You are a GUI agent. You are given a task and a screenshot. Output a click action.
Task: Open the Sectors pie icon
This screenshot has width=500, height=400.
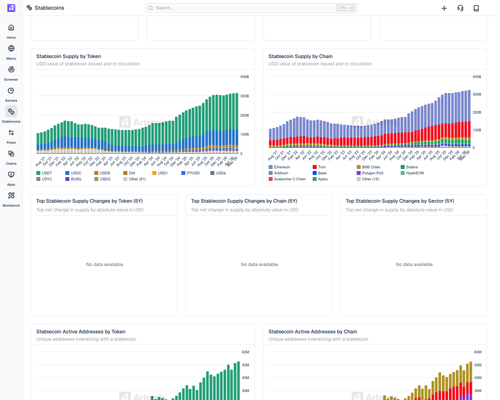click(x=11, y=91)
